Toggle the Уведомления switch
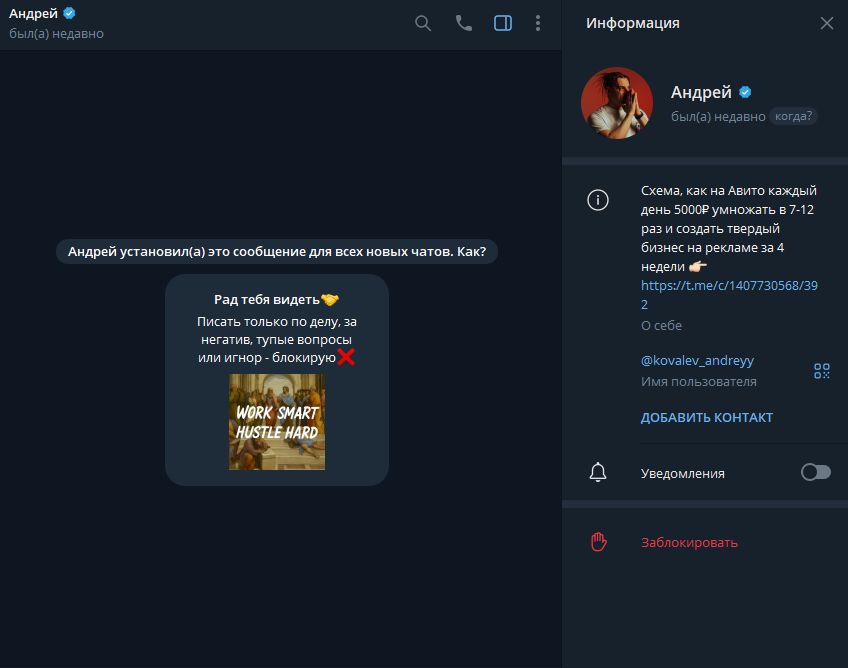This screenshot has height=668, width=848. 816,472
